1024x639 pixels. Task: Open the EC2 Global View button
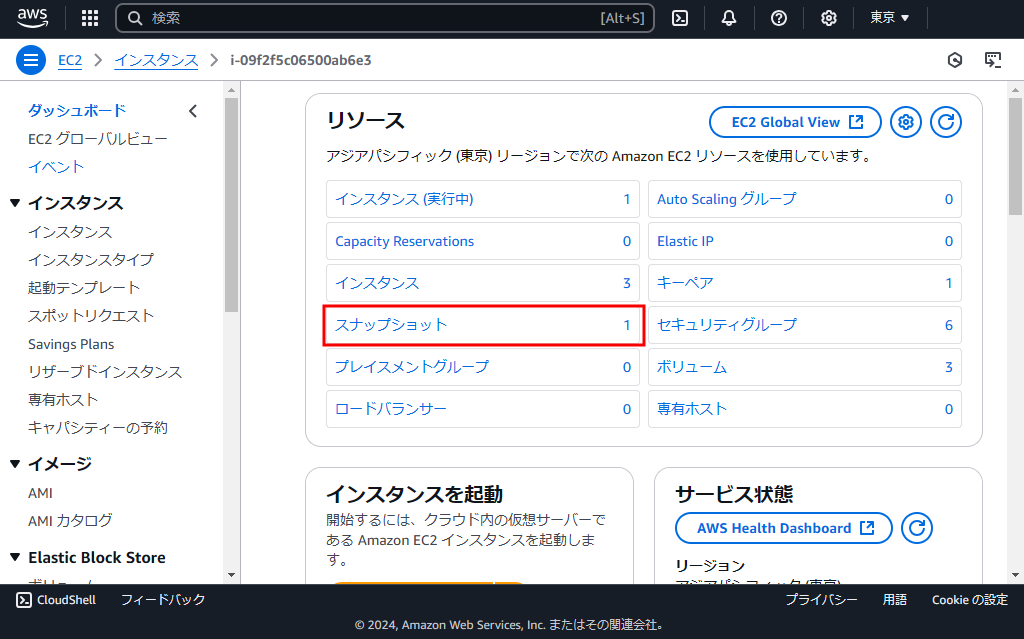795,122
